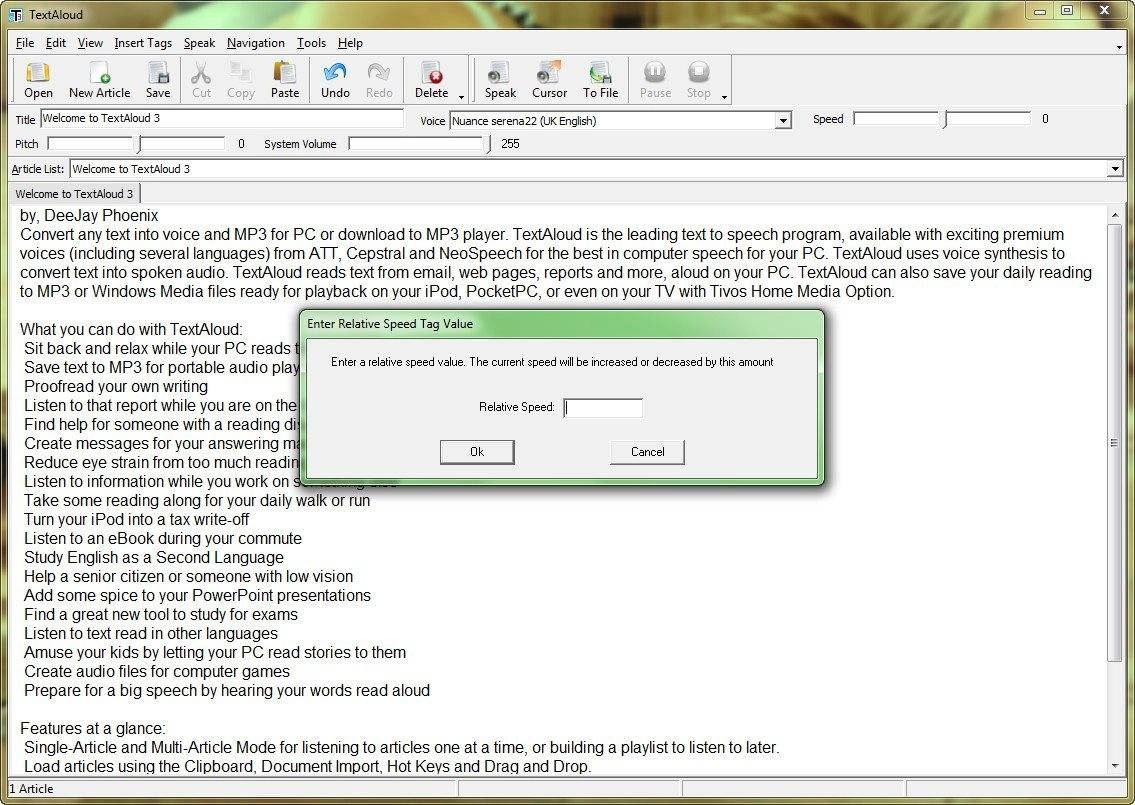Click the Copy toolbar icon

pos(240,80)
